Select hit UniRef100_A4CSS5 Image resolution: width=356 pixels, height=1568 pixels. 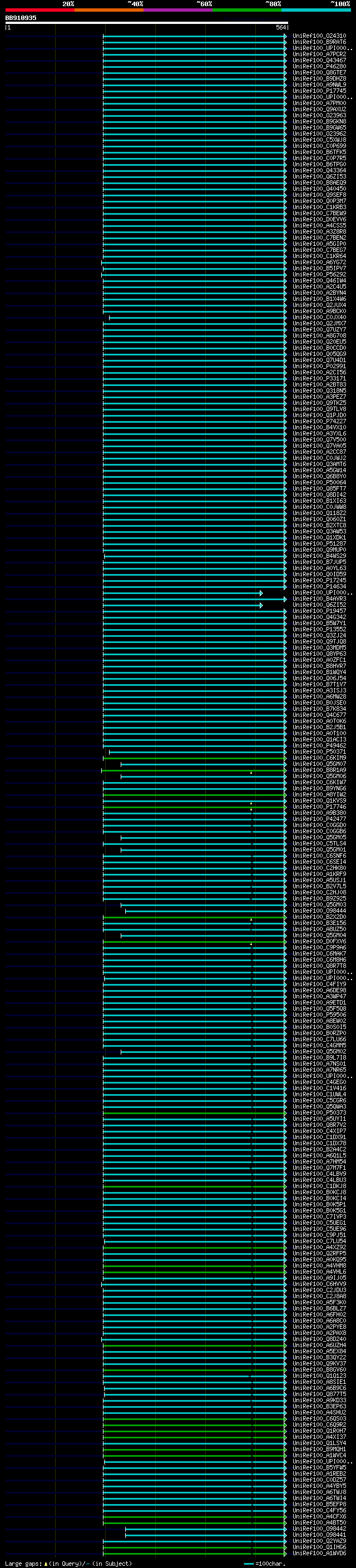pos(319,225)
